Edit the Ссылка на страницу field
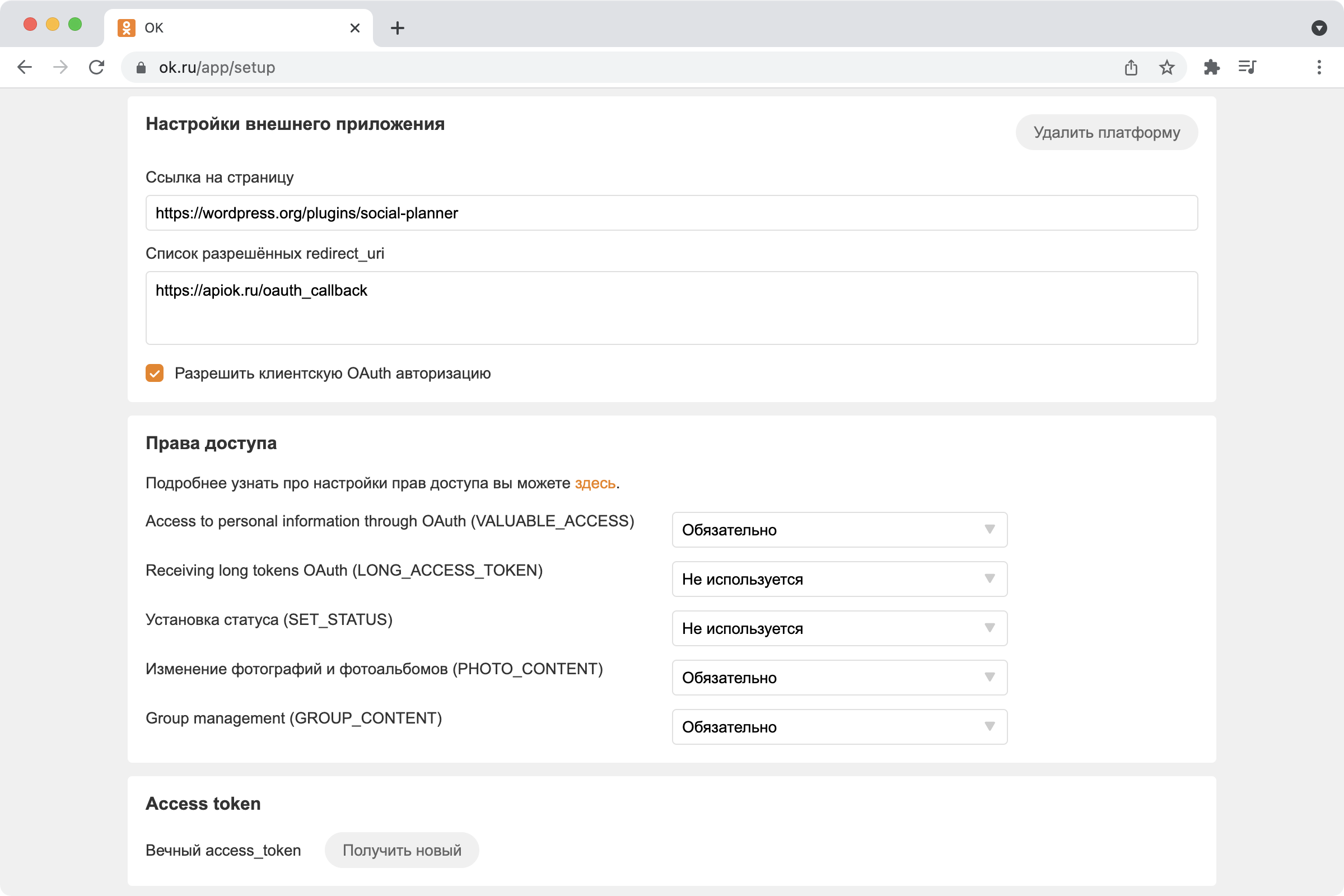This screenshot has width=1344, height=896. 671,213
